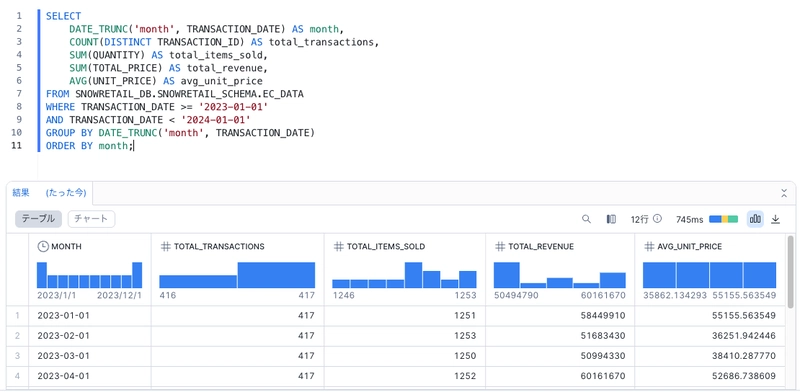The height and width of the screenshot is (392, 800).
Task: Toggle the column statistics chart icon
Action: pyautogui.click(x=755, y=219)
